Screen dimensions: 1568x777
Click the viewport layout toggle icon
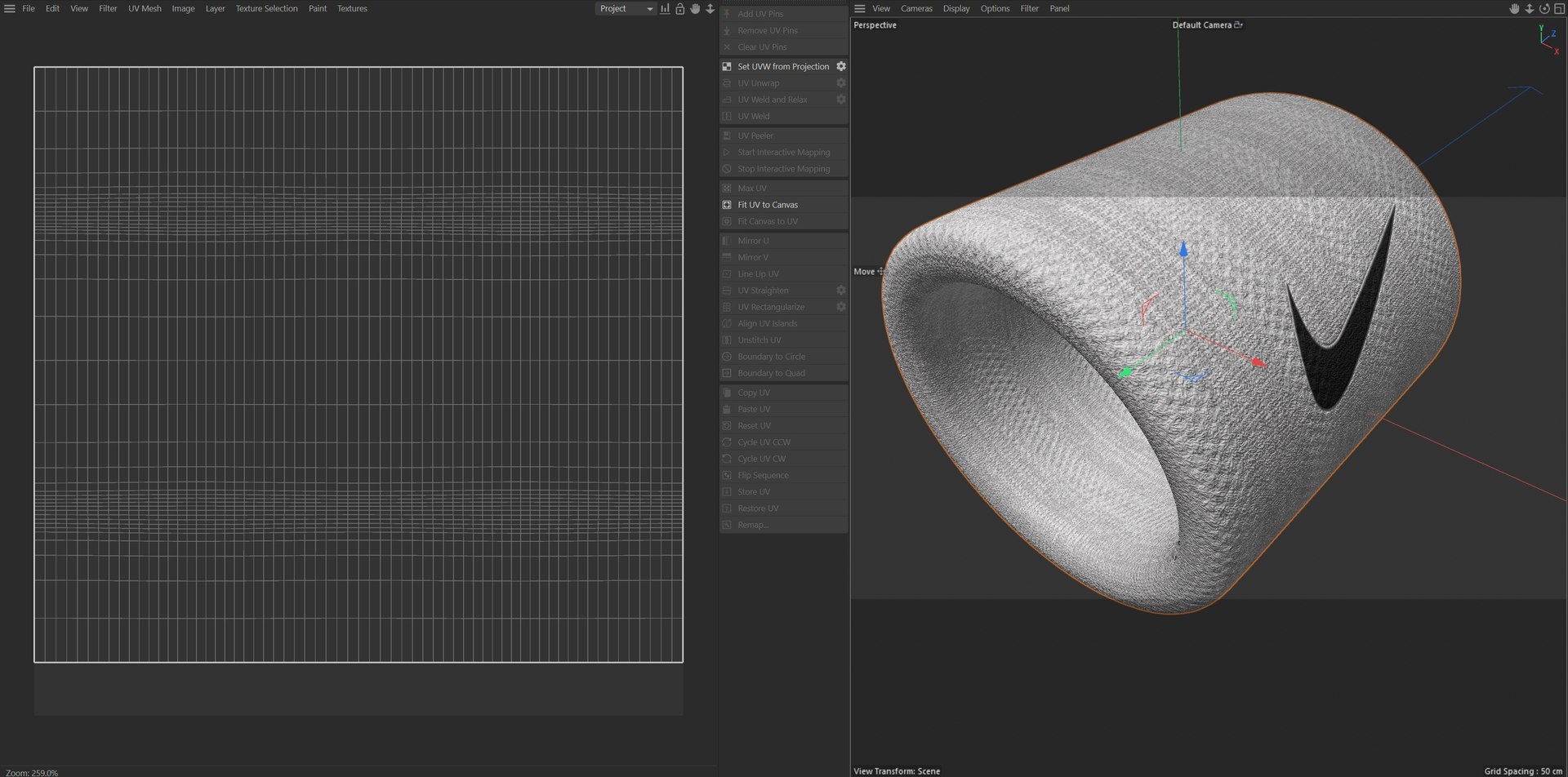click(1559, 8)
